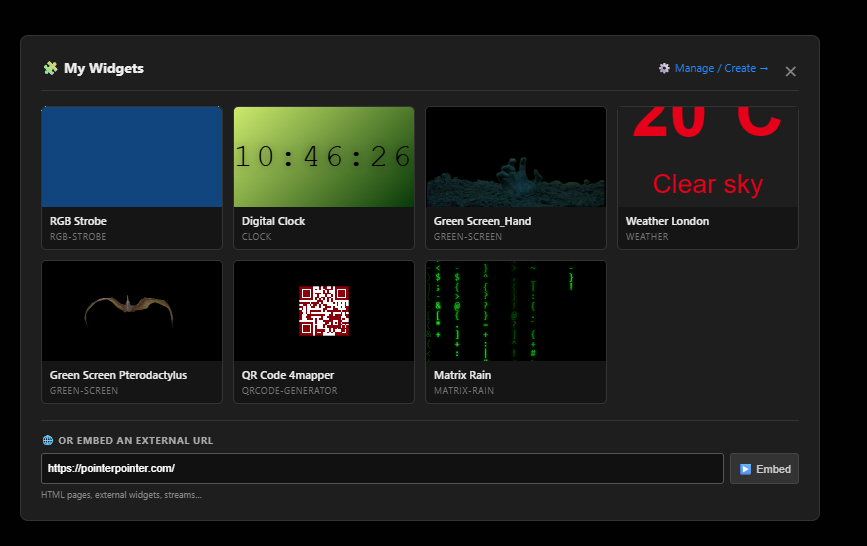Click the 'WEATHER' type label
Viewport: 867px width, 546px height.
647,237
